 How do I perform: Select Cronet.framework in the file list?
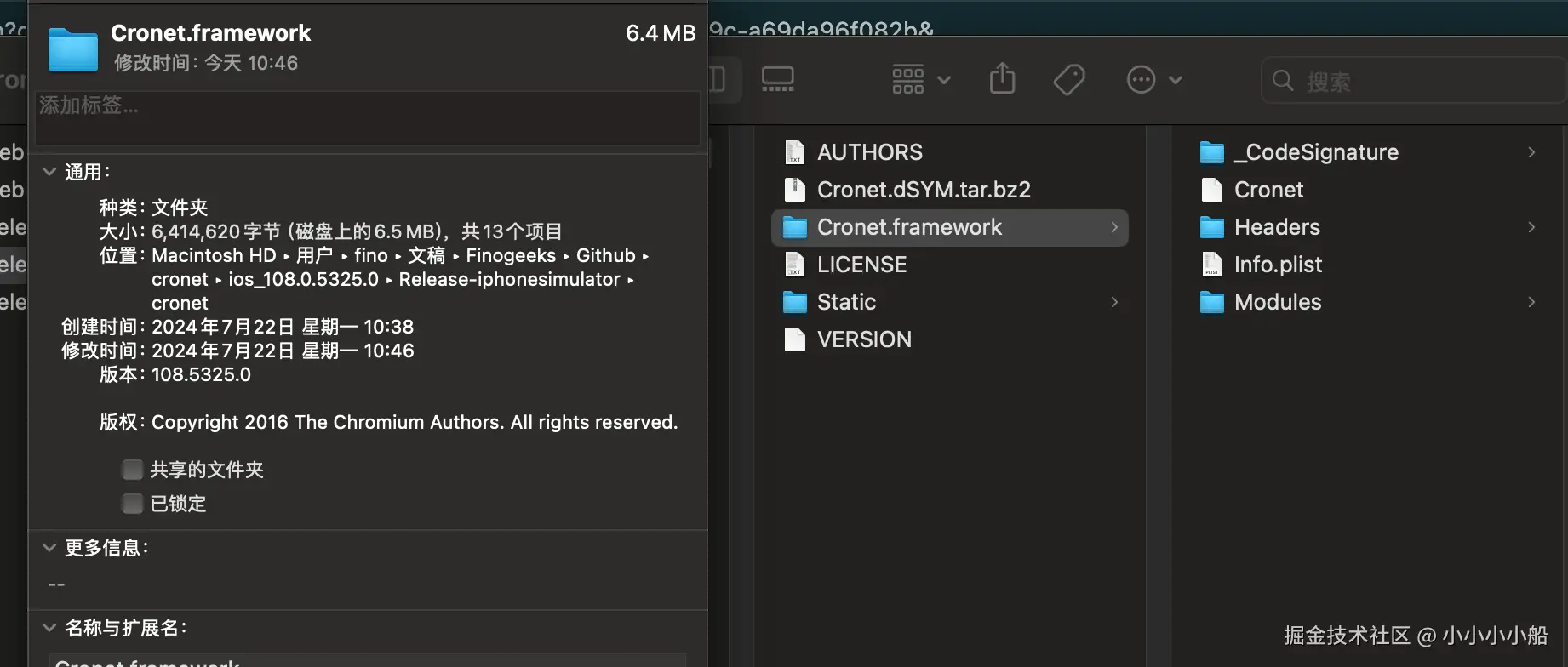(x=950, y=227)
